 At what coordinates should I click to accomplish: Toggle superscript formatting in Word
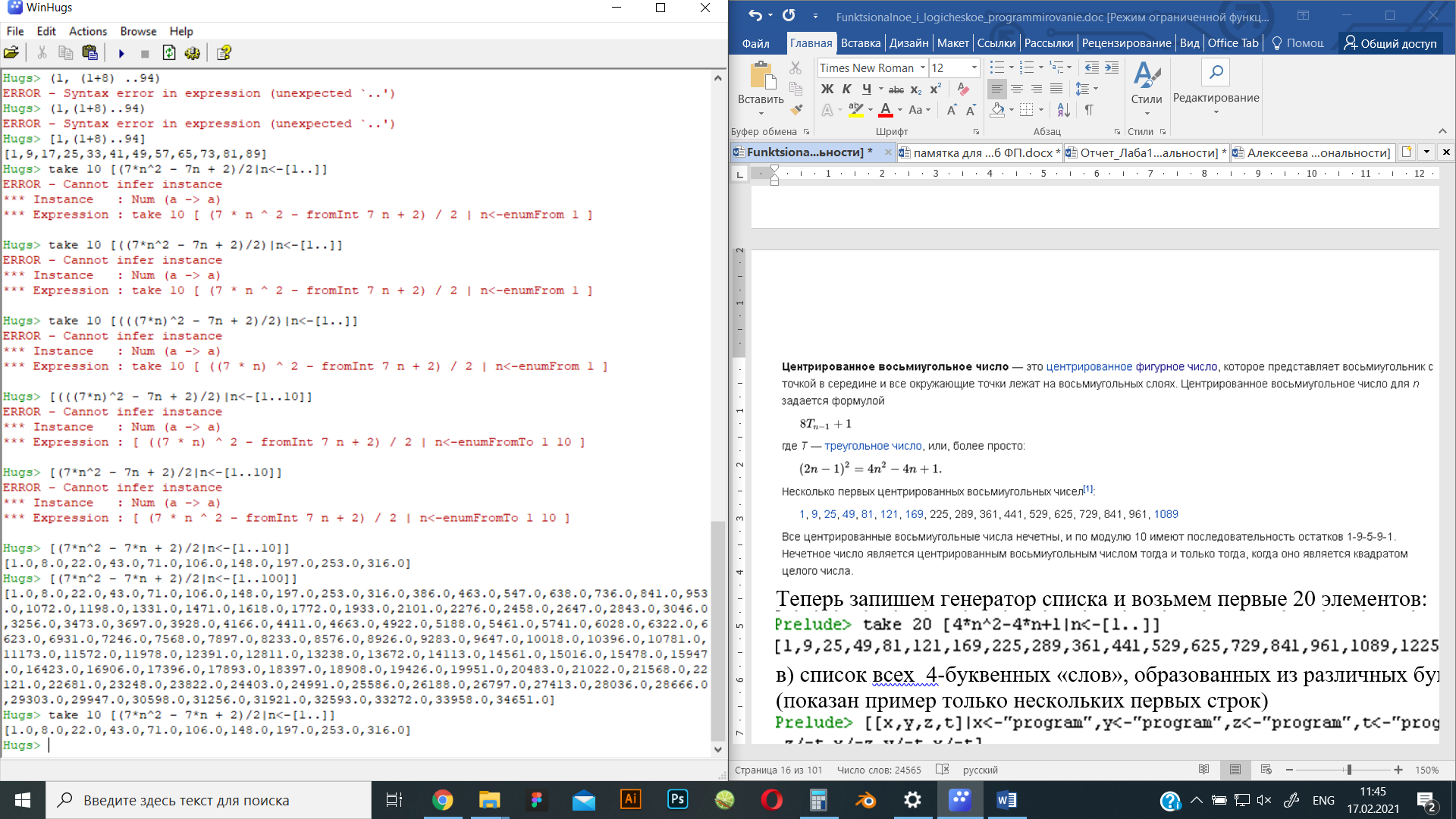coord(936,89)
